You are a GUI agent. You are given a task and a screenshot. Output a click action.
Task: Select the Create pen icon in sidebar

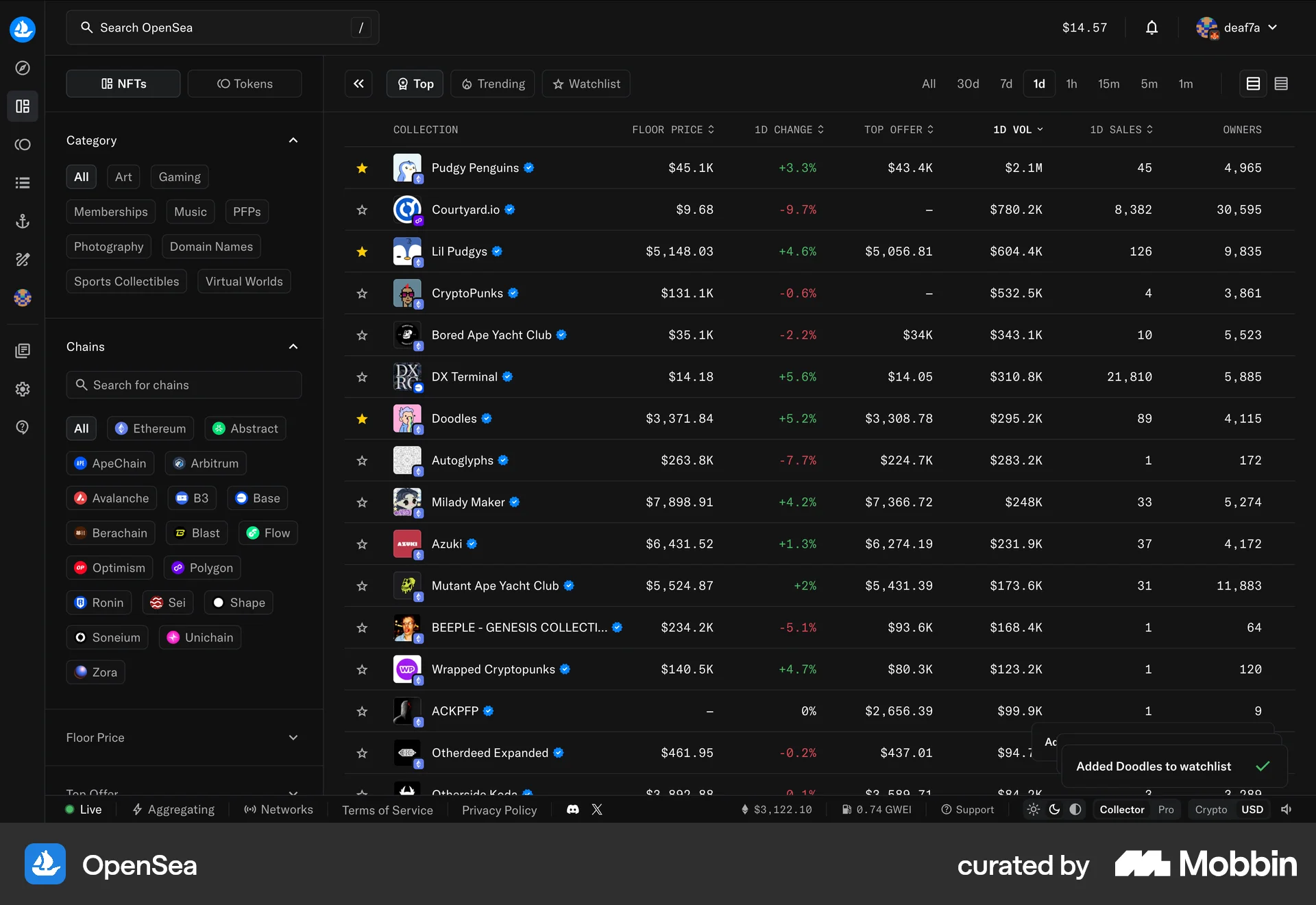pos(23,260)
